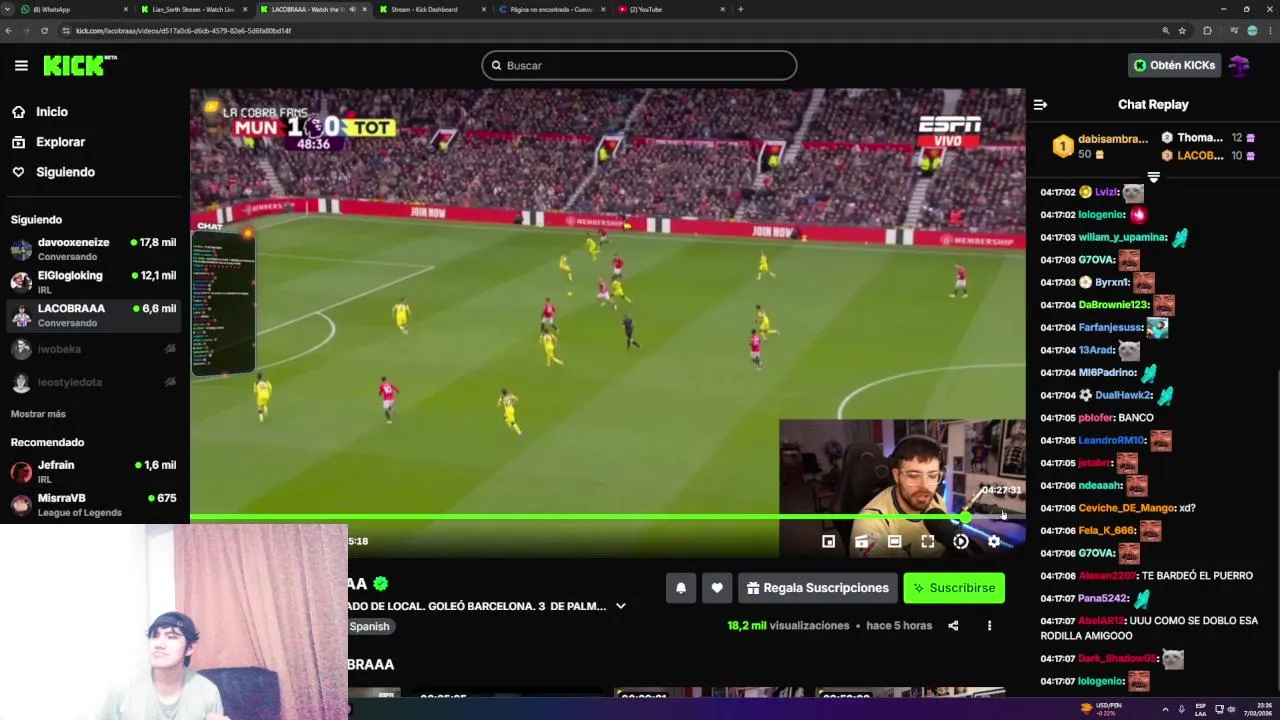Click browser back arrow
1280x720 pixels.
click(x=9, y=31)
